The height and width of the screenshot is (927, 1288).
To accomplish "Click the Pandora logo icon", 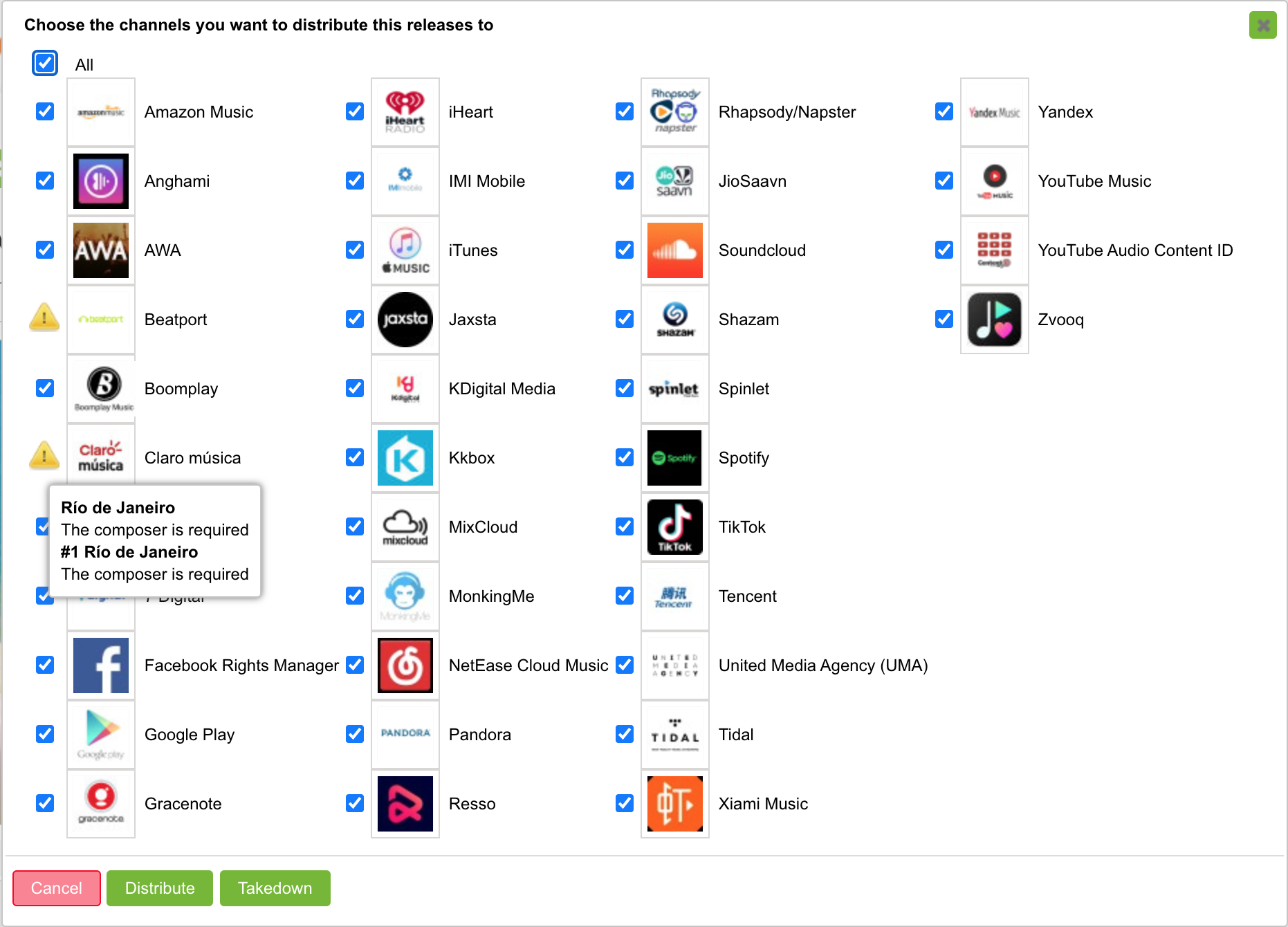I will coord(405,735).
